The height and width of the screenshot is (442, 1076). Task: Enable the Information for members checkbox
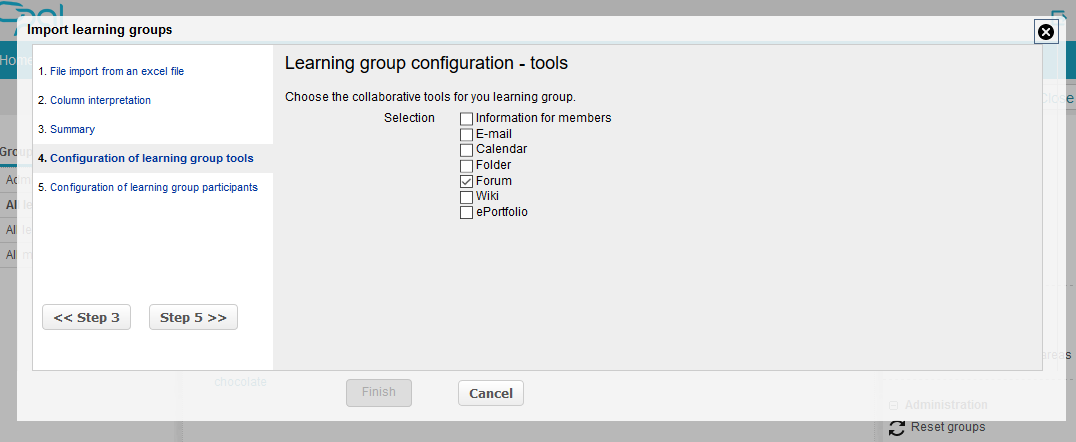tap(466, 118)
